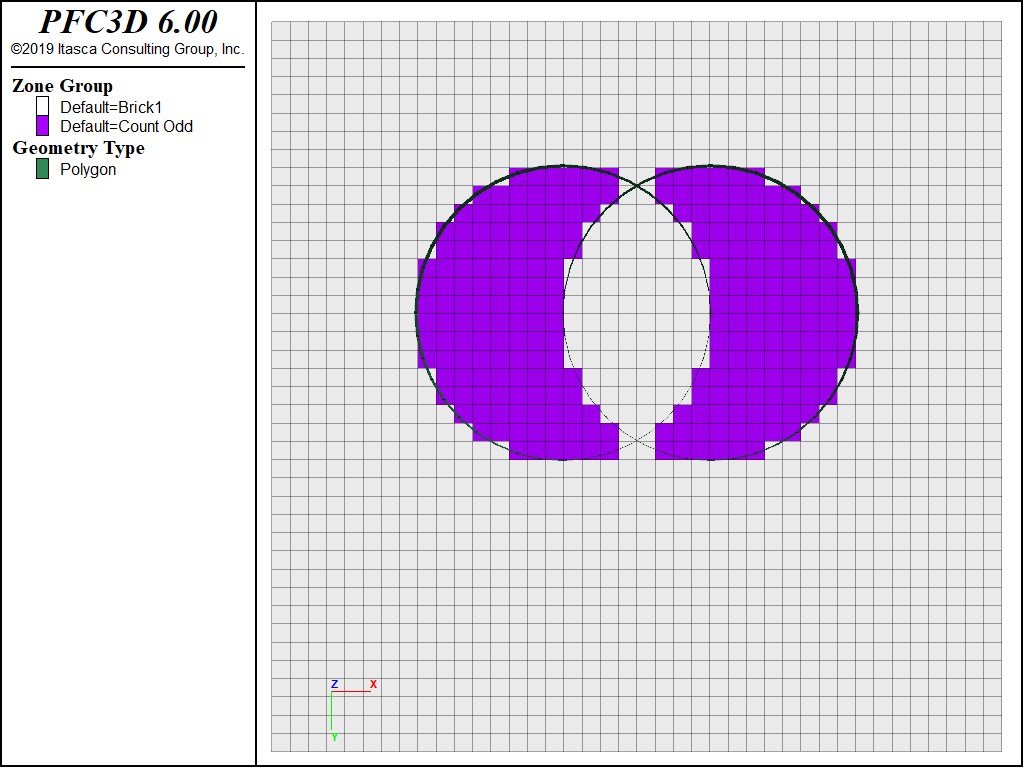Screen dimensions: 1024x768
Task: Click the XYZ axes orientation triad
Action: [353, 710]
